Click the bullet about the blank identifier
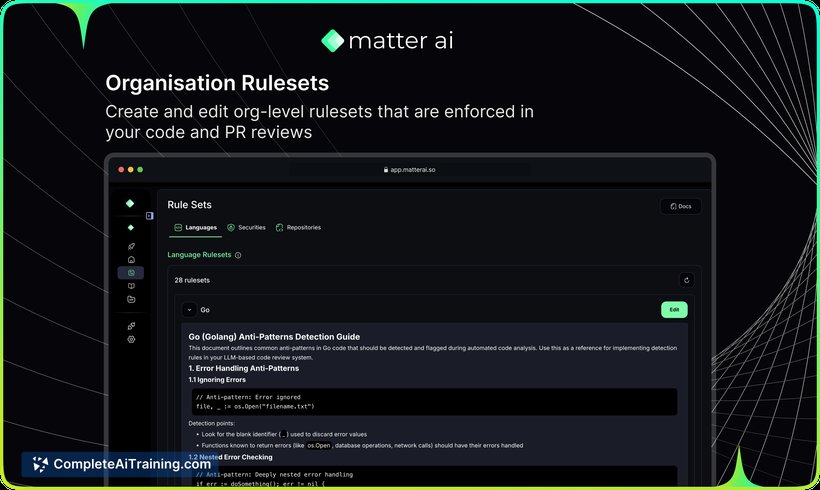This screenshot has height=490, width=820. [x=284, y=434]
